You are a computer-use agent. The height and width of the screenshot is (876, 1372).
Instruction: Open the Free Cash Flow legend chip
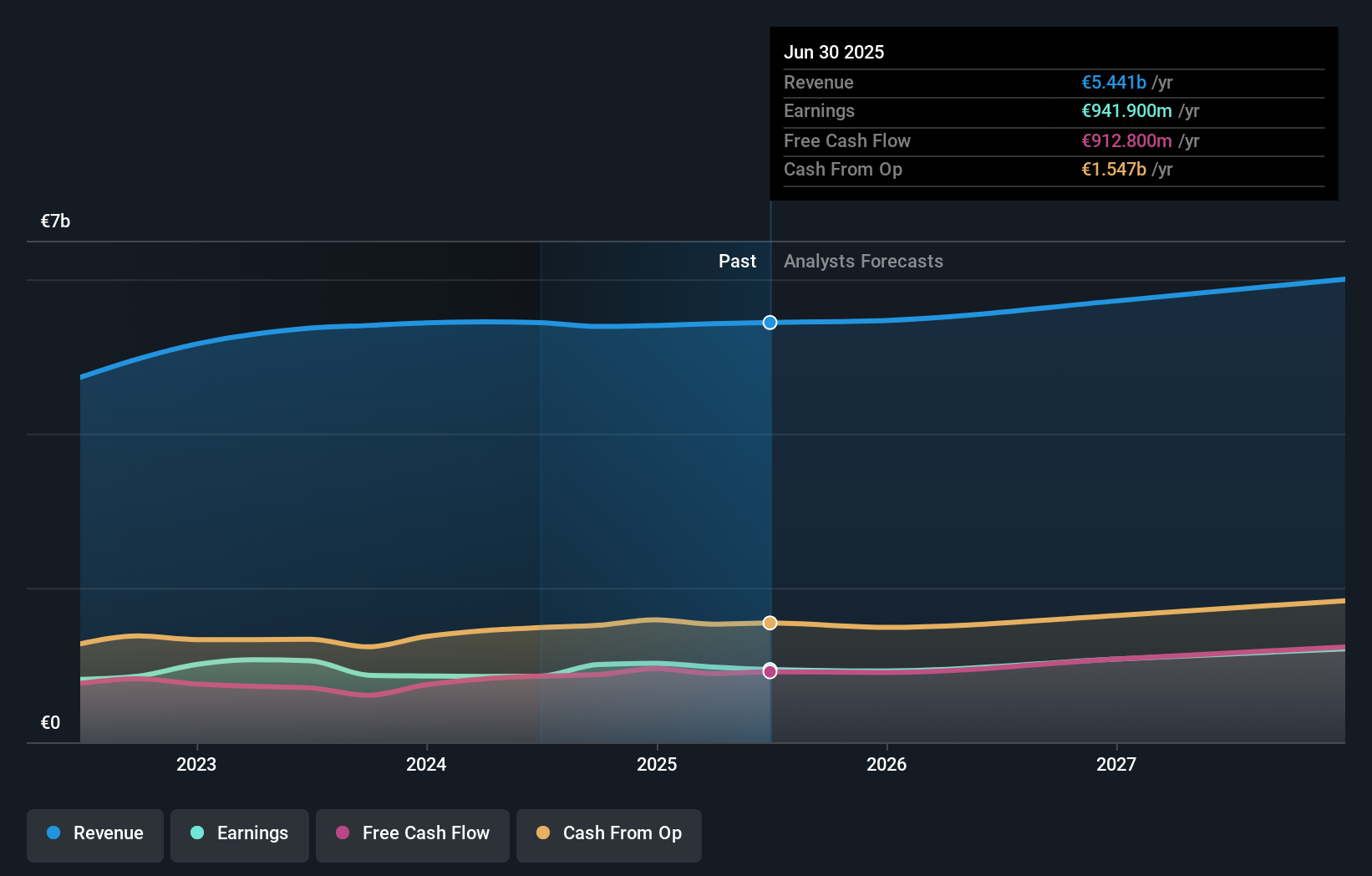[x=412, y=833]
